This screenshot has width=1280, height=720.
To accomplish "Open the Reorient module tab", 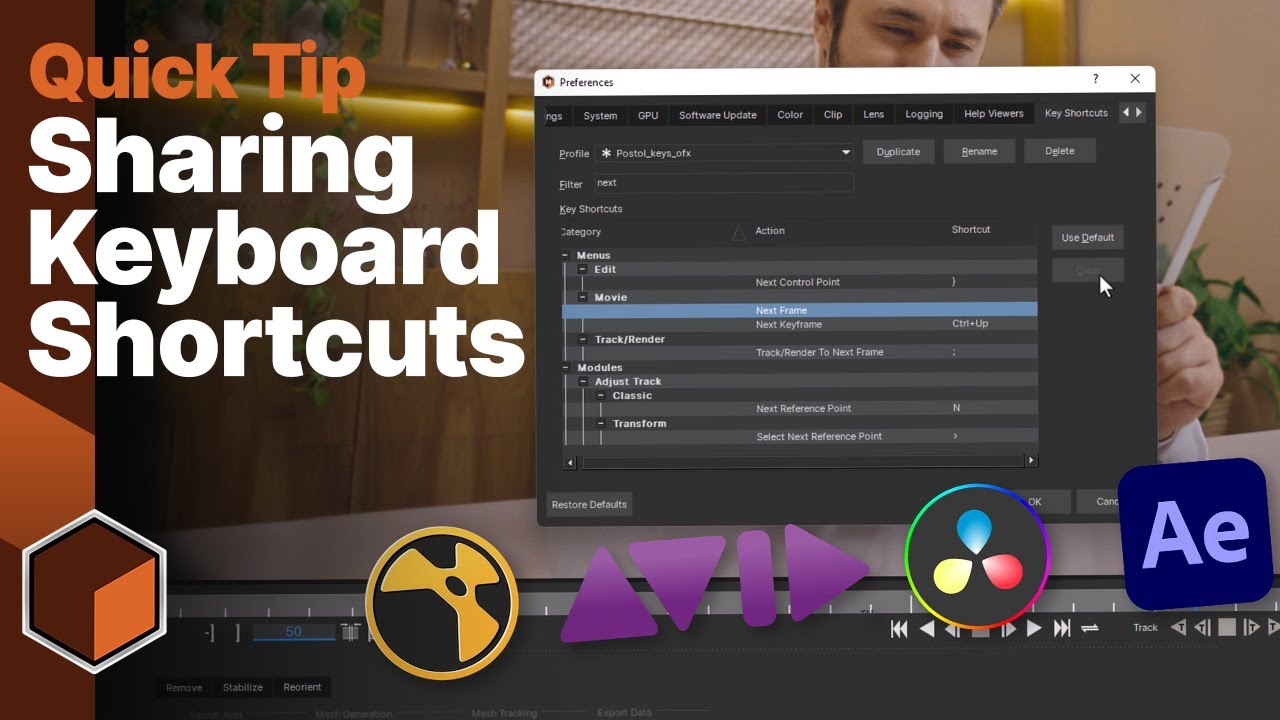I will [302, 687].
